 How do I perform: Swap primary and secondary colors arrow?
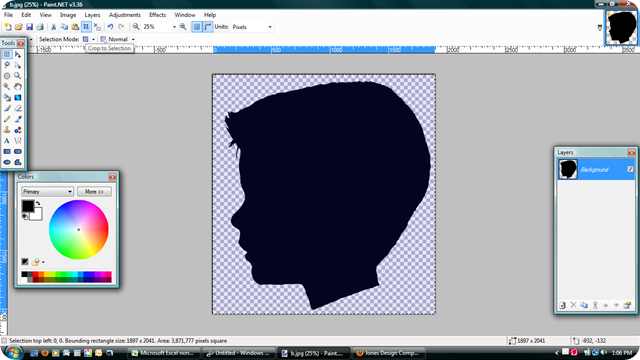[38, 203]
